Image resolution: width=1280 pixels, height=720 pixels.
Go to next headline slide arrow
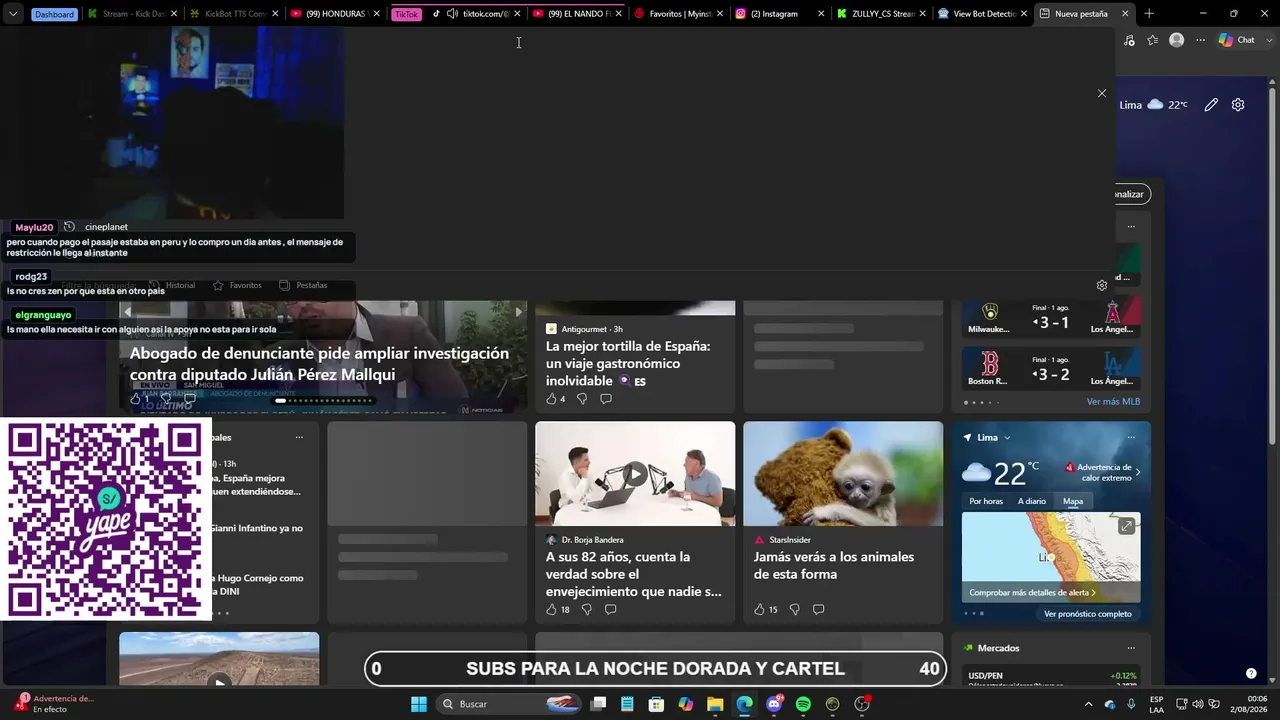pos(518,312)
